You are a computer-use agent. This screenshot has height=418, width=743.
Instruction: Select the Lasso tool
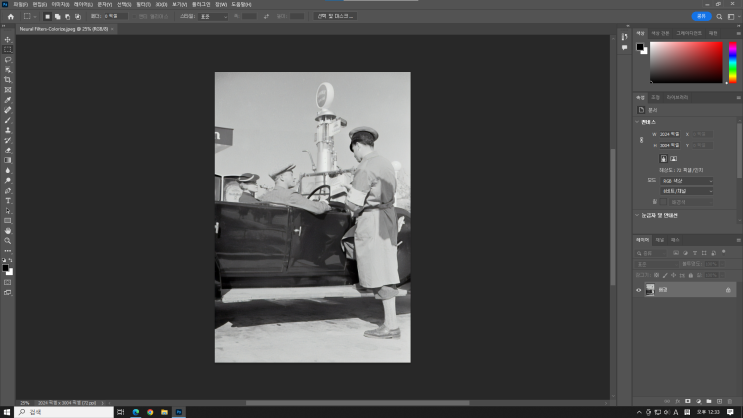tap(8, 59)
